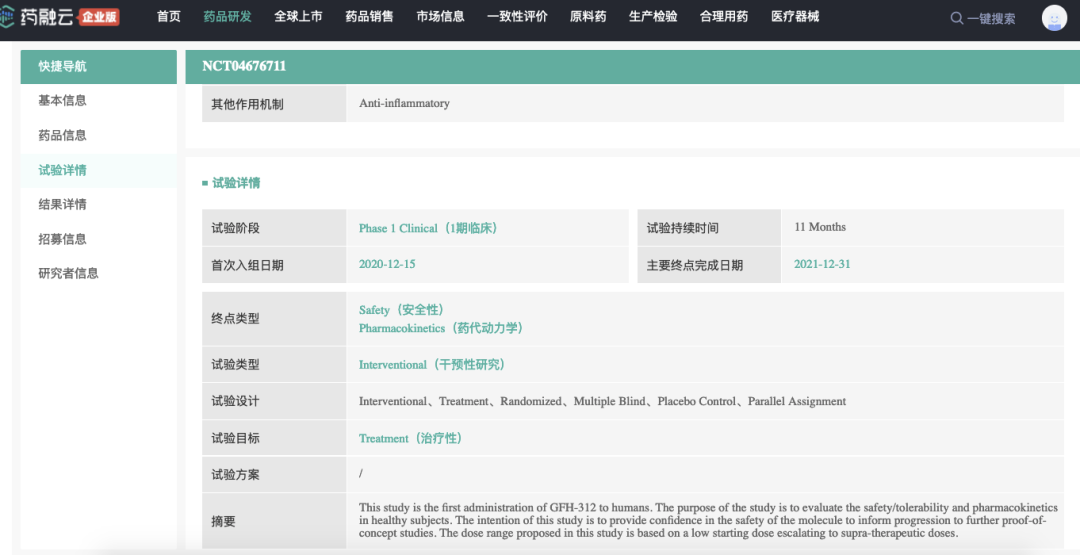
Task: Jump to 基本信息 in quick navigation
Action: tap(62, 101)
